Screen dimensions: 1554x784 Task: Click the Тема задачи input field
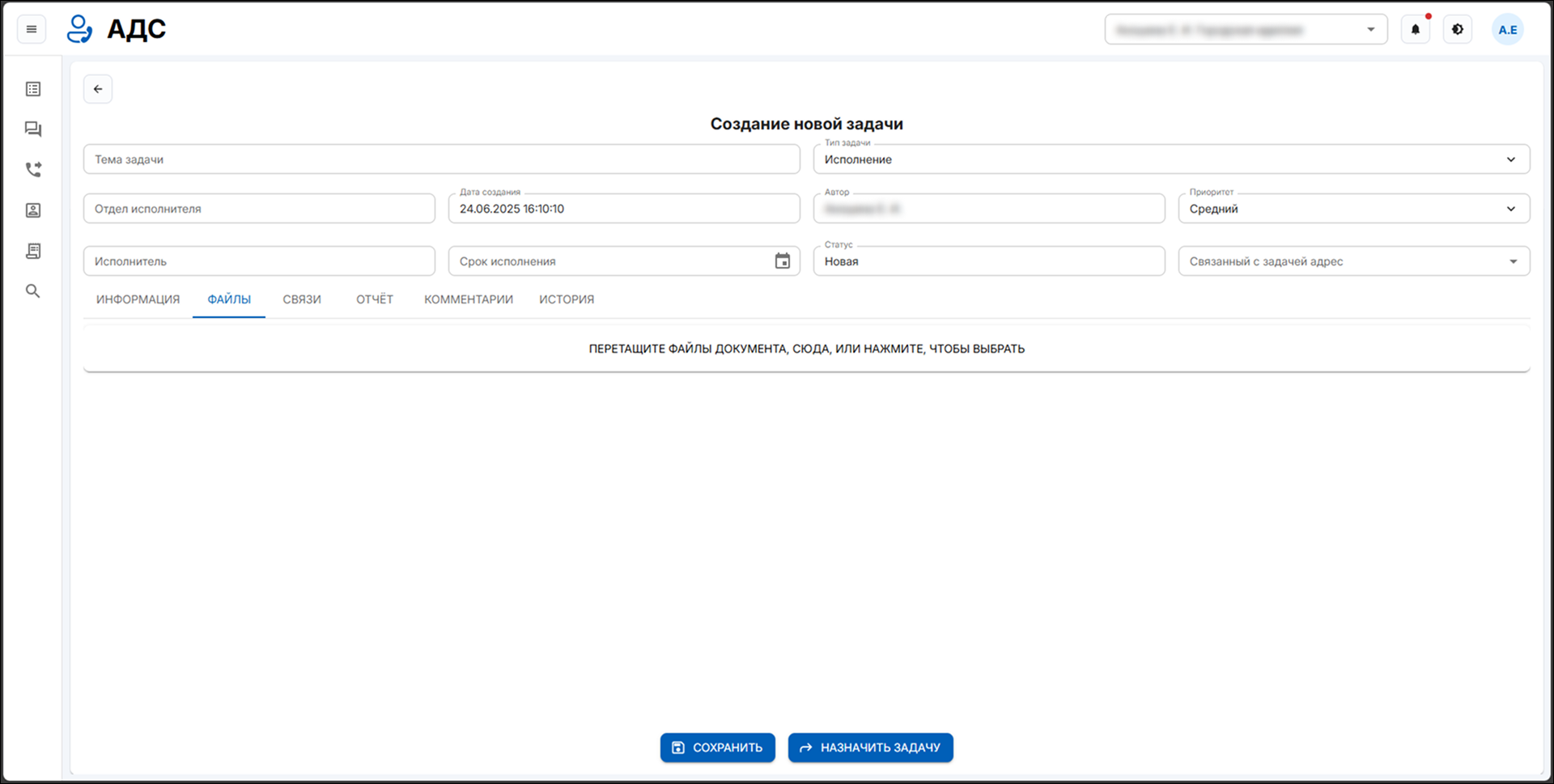441,159
